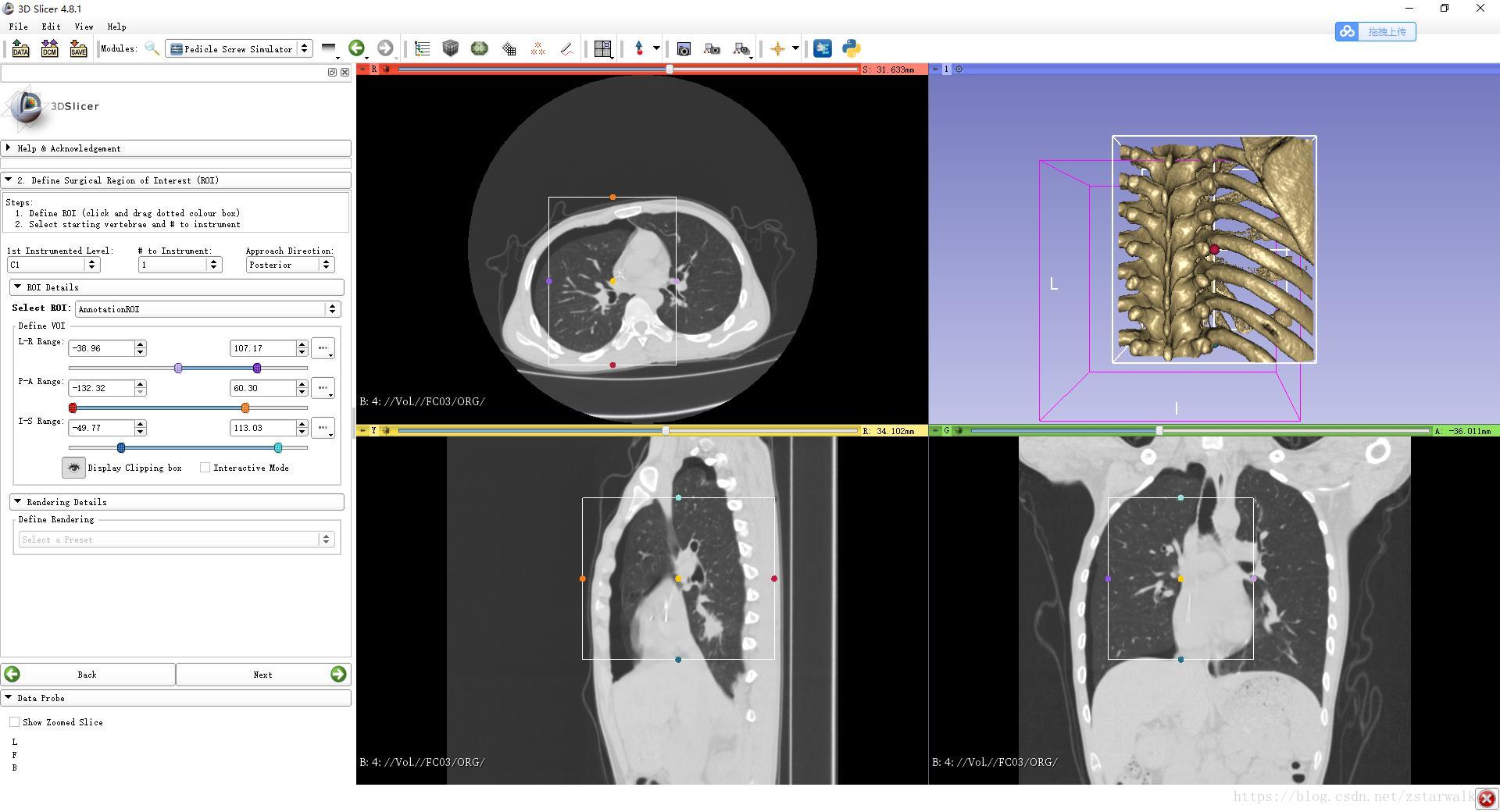The image size is (1500, 812).
Task: Click the Back button
Action: 88,675
